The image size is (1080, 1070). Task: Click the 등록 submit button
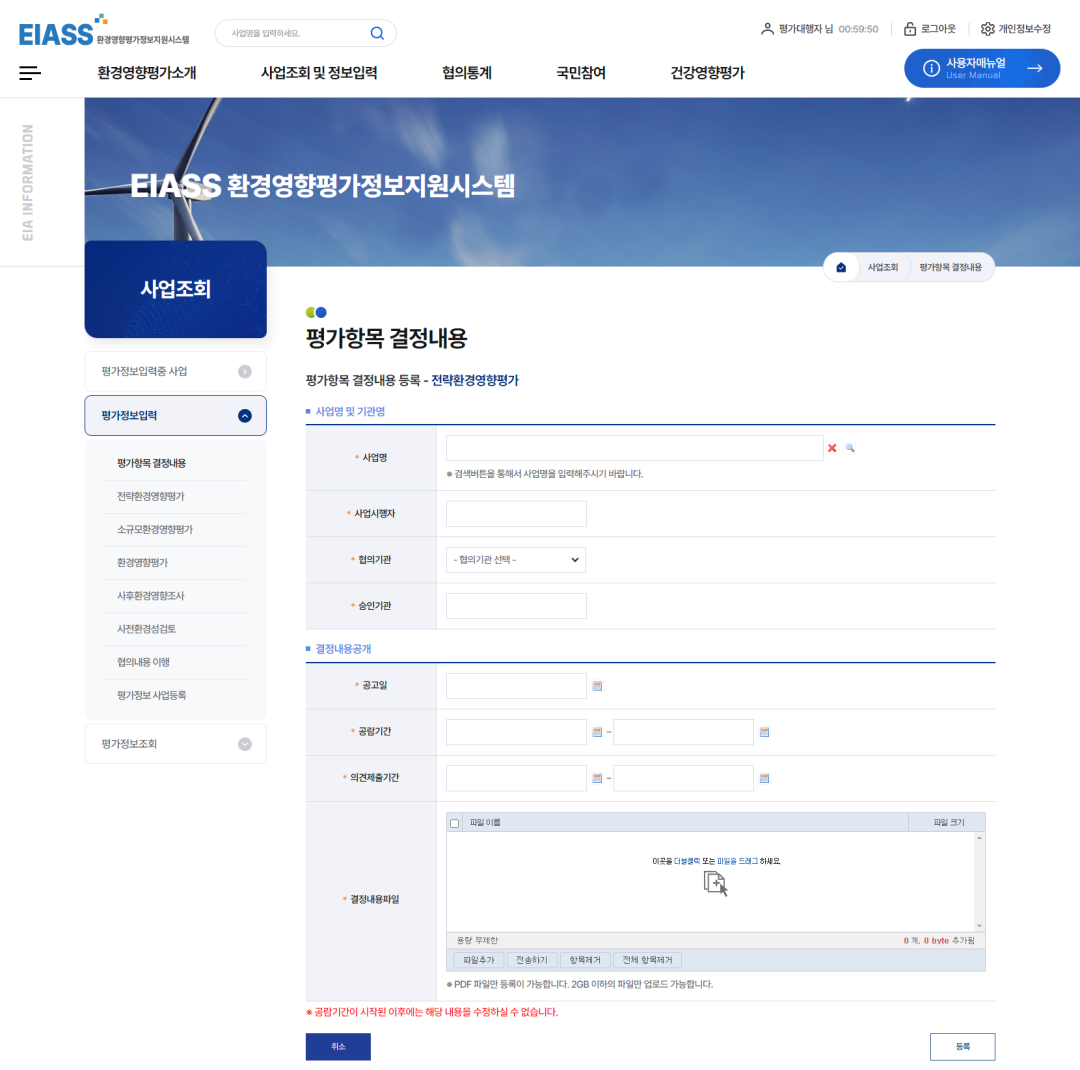click(x=962, y=1046)
